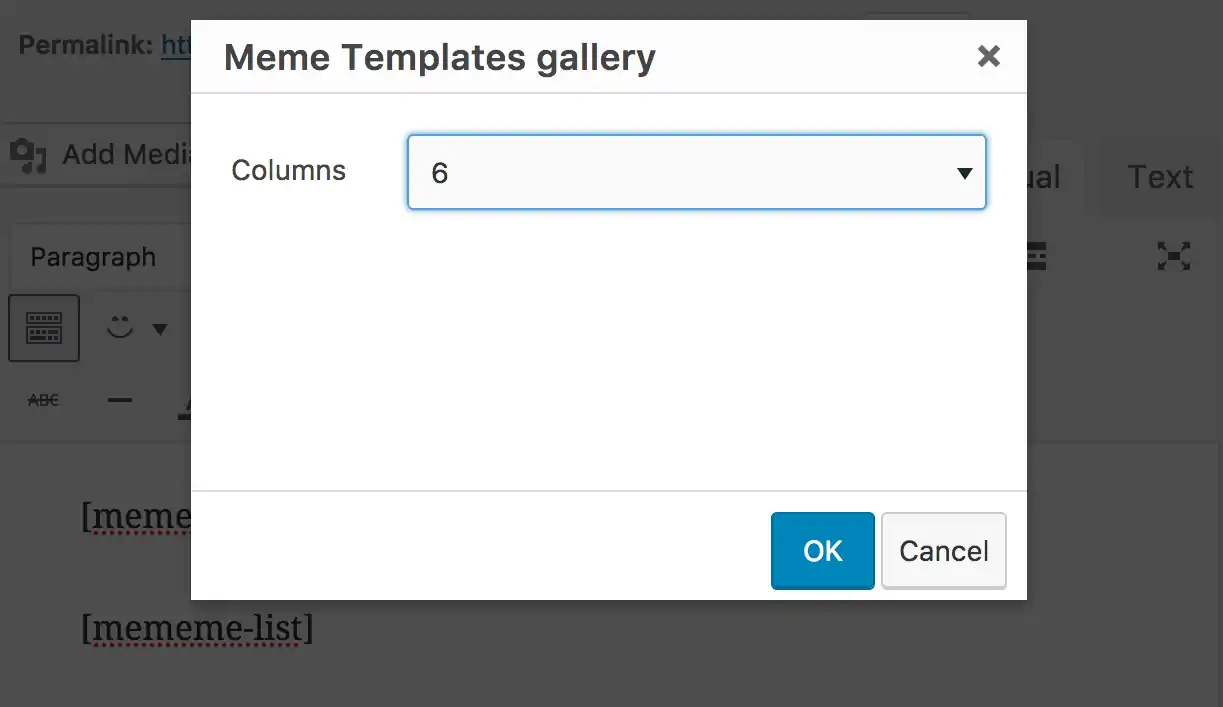Enter distraction-free fullscreen mode
This screenshot has width=1223, height=707.
tap(1174, 257)
